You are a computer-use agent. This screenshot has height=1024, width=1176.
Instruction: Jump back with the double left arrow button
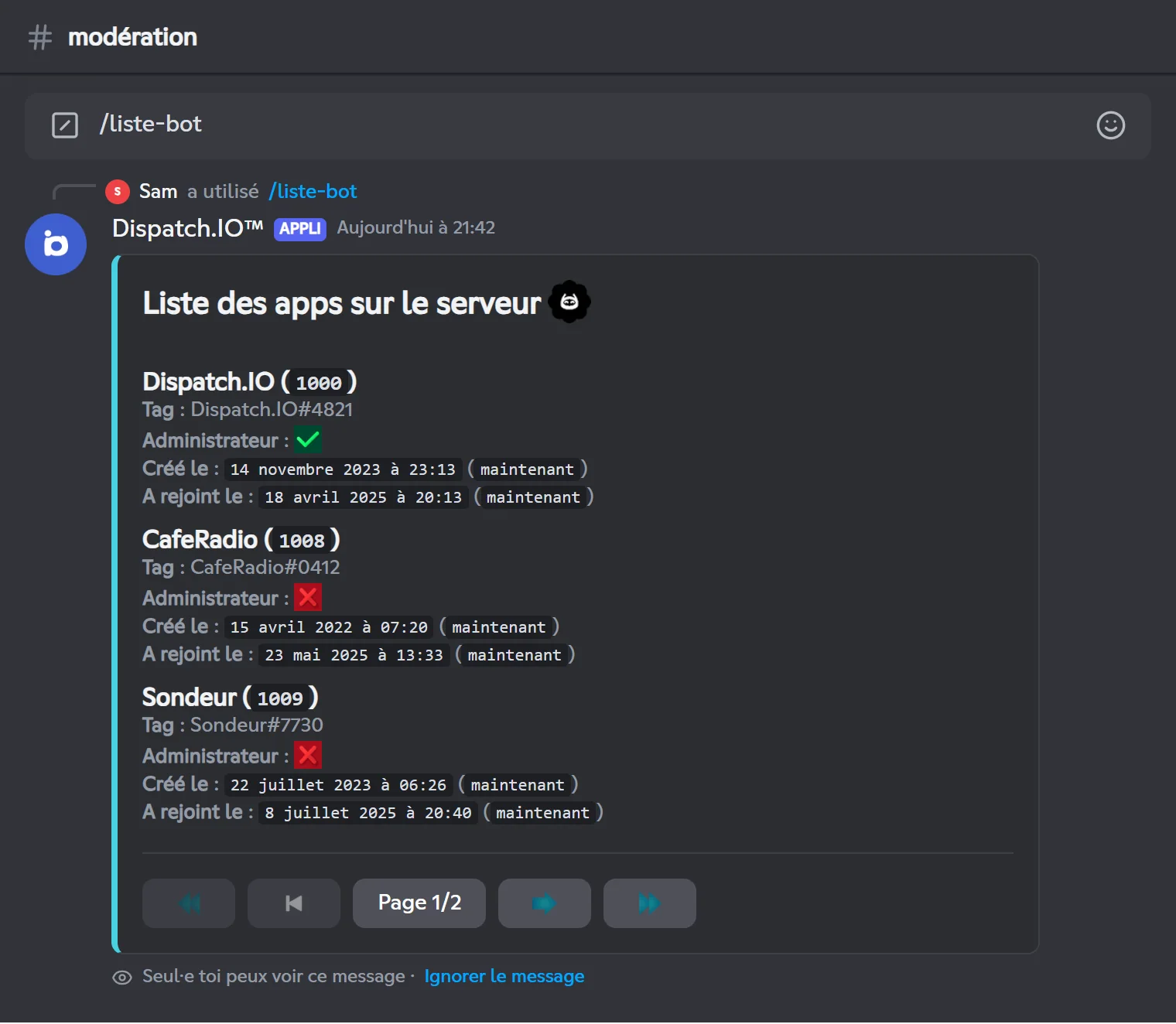189,903
